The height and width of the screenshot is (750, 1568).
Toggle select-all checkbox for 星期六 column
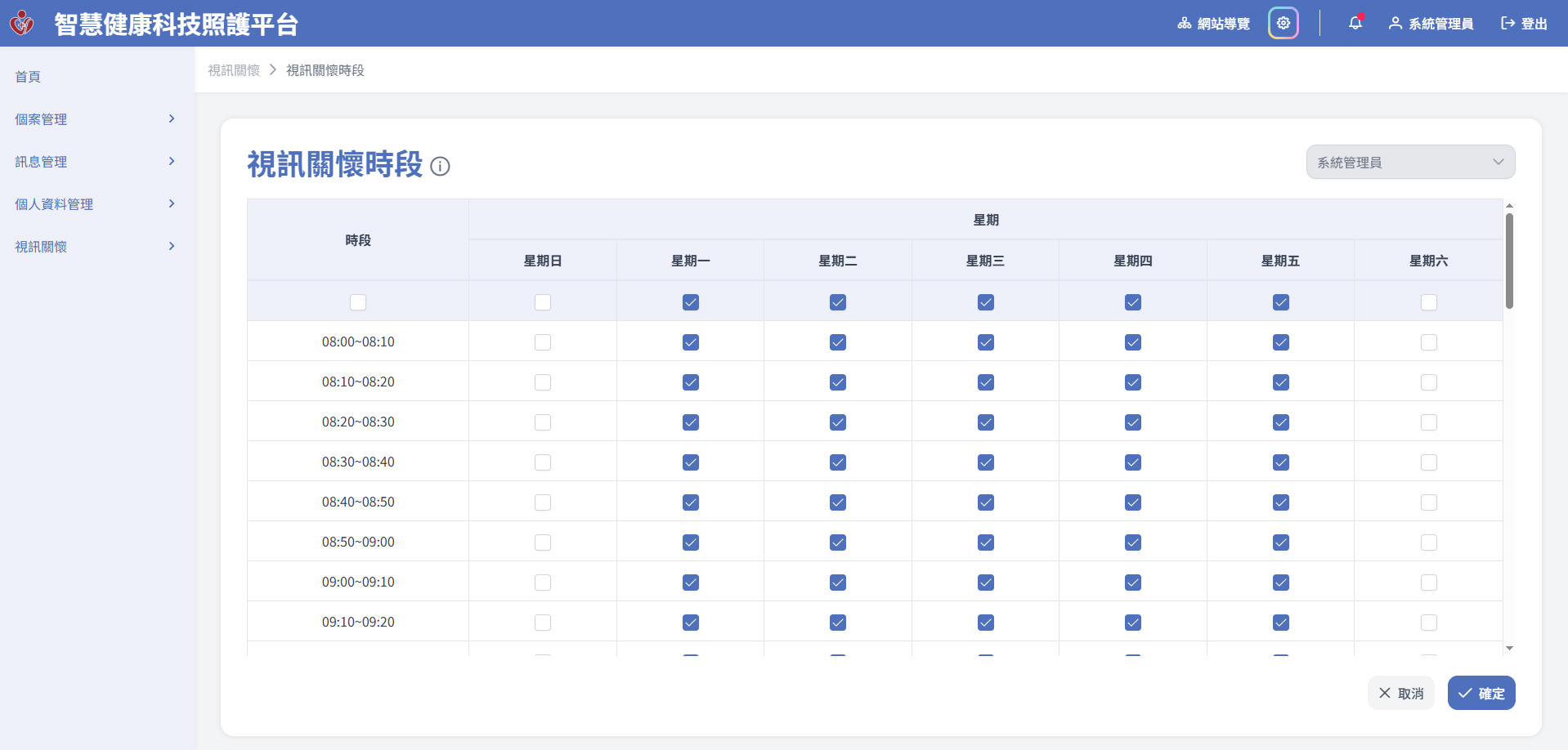(x=1428, y=302)
